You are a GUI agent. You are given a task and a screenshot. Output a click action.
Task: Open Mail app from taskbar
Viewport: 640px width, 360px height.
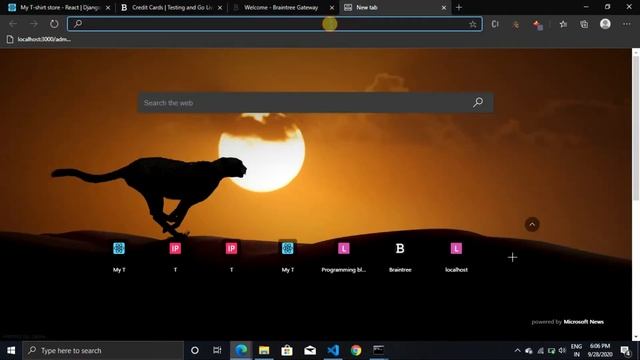[x=310, y=350]
